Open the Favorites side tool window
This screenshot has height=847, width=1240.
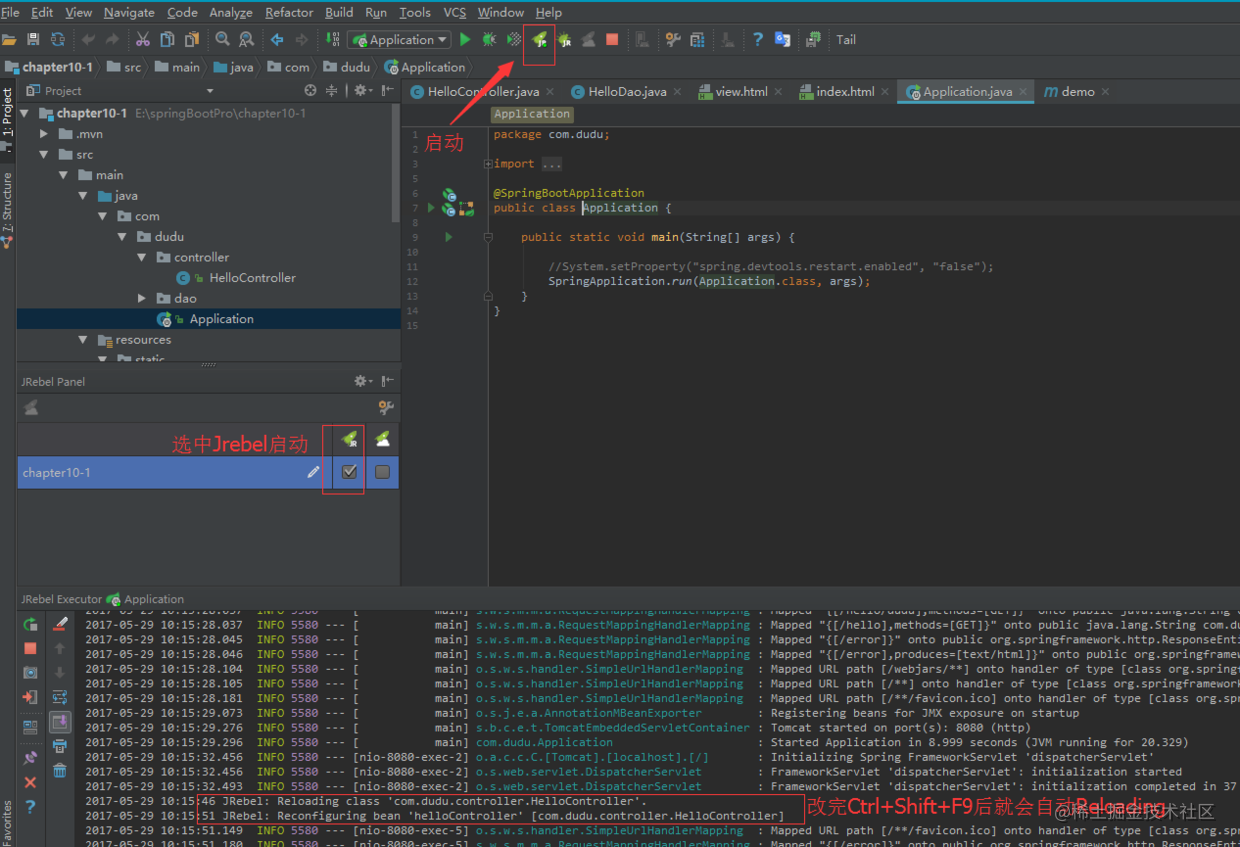7,822
